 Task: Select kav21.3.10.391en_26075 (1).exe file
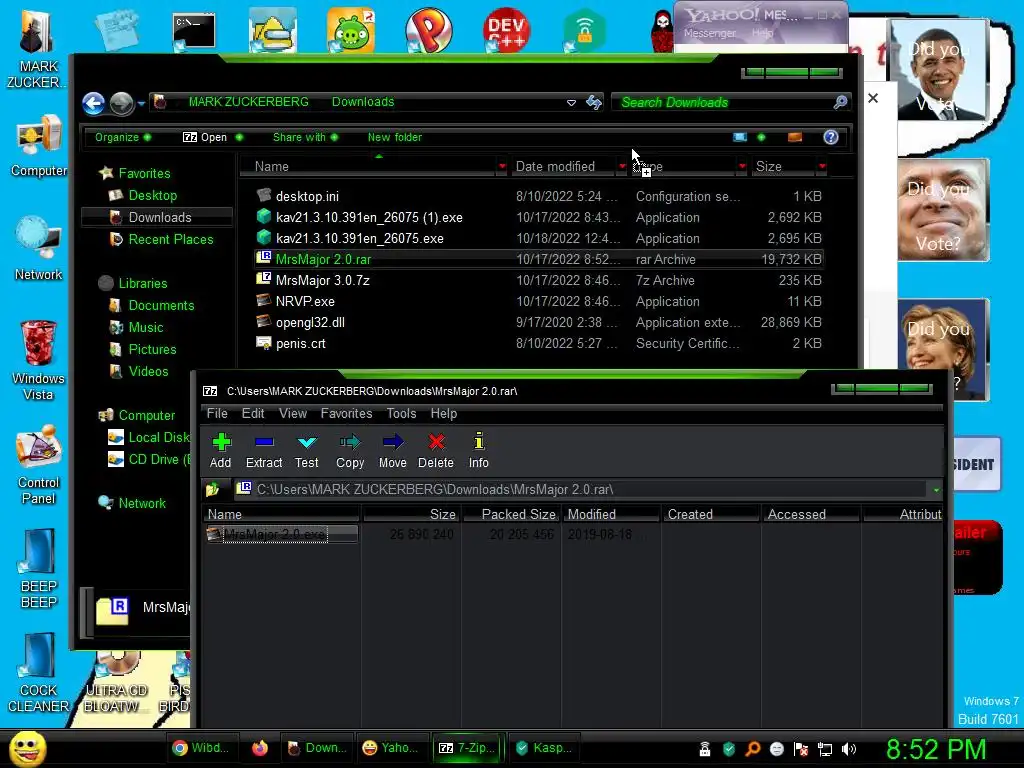click(369, 217)
